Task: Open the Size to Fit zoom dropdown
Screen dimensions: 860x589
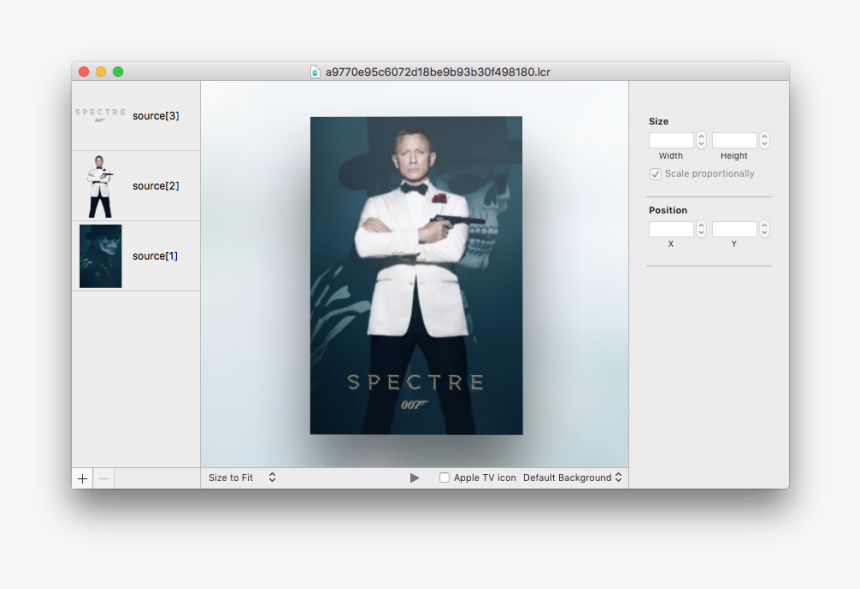Action: [240, 477]
